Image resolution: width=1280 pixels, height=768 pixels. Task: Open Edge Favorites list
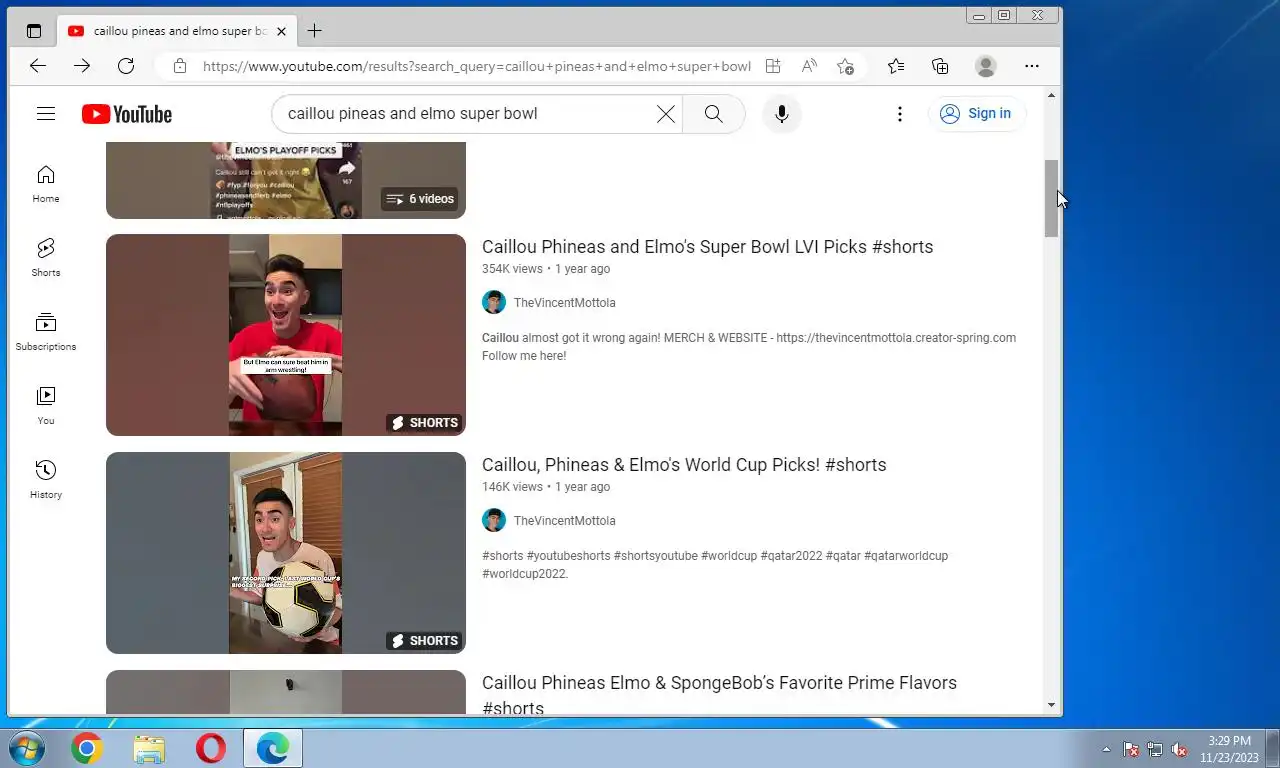coord(896,66)
